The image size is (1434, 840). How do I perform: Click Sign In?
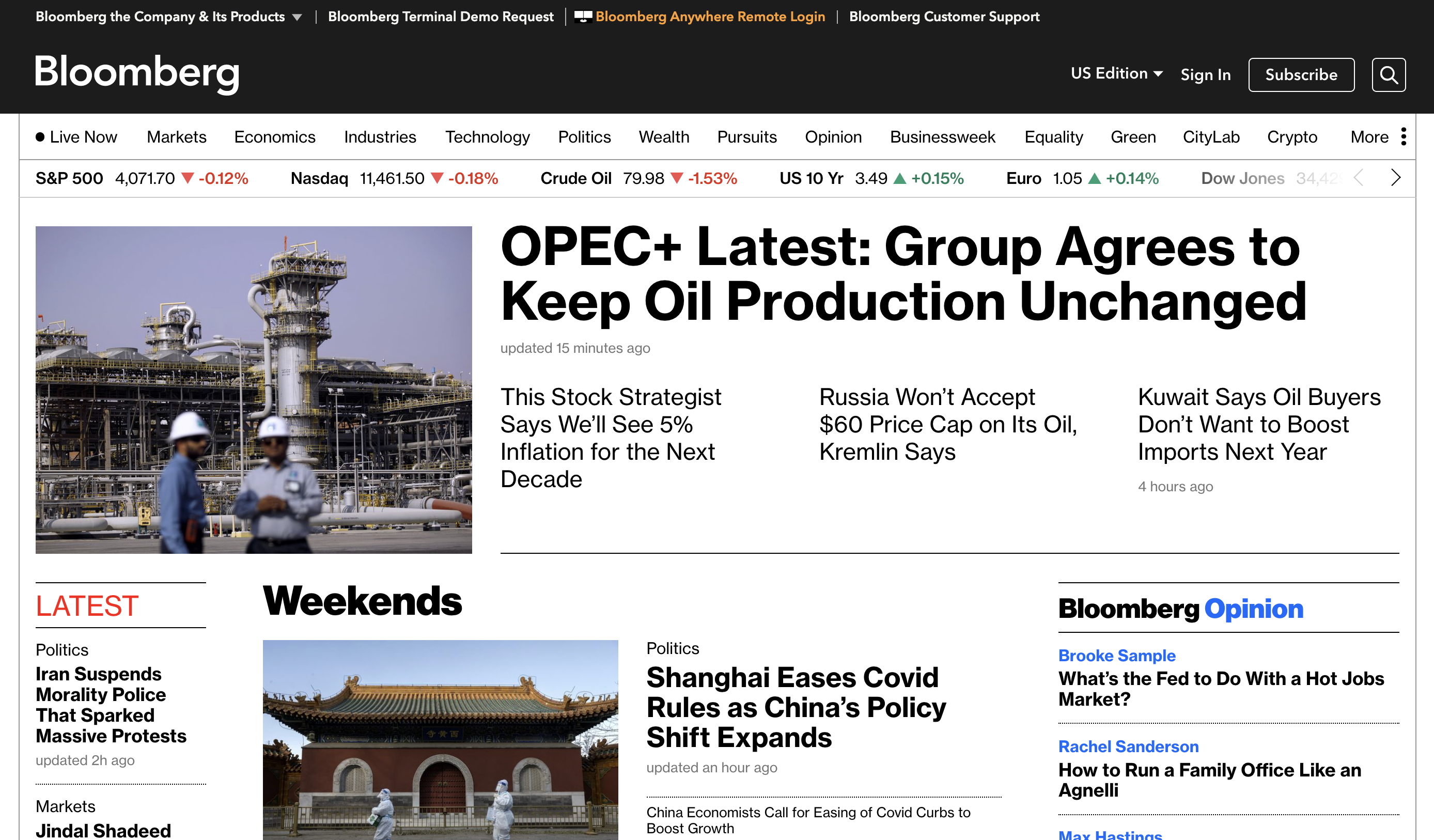pos(1205,74)
